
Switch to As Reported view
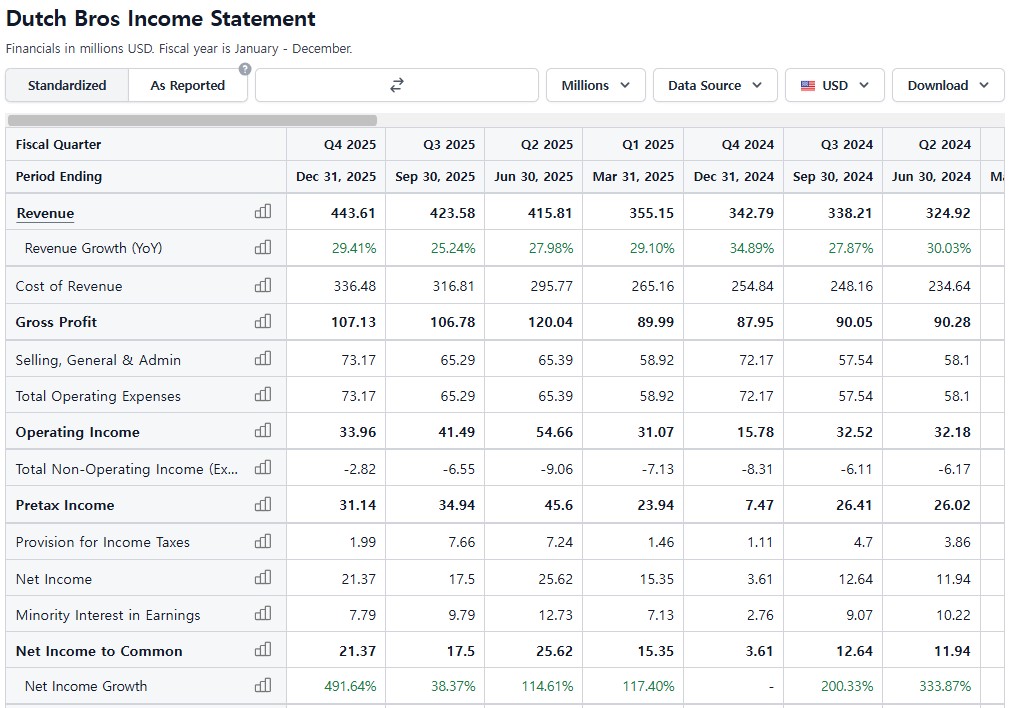[187, 85]
